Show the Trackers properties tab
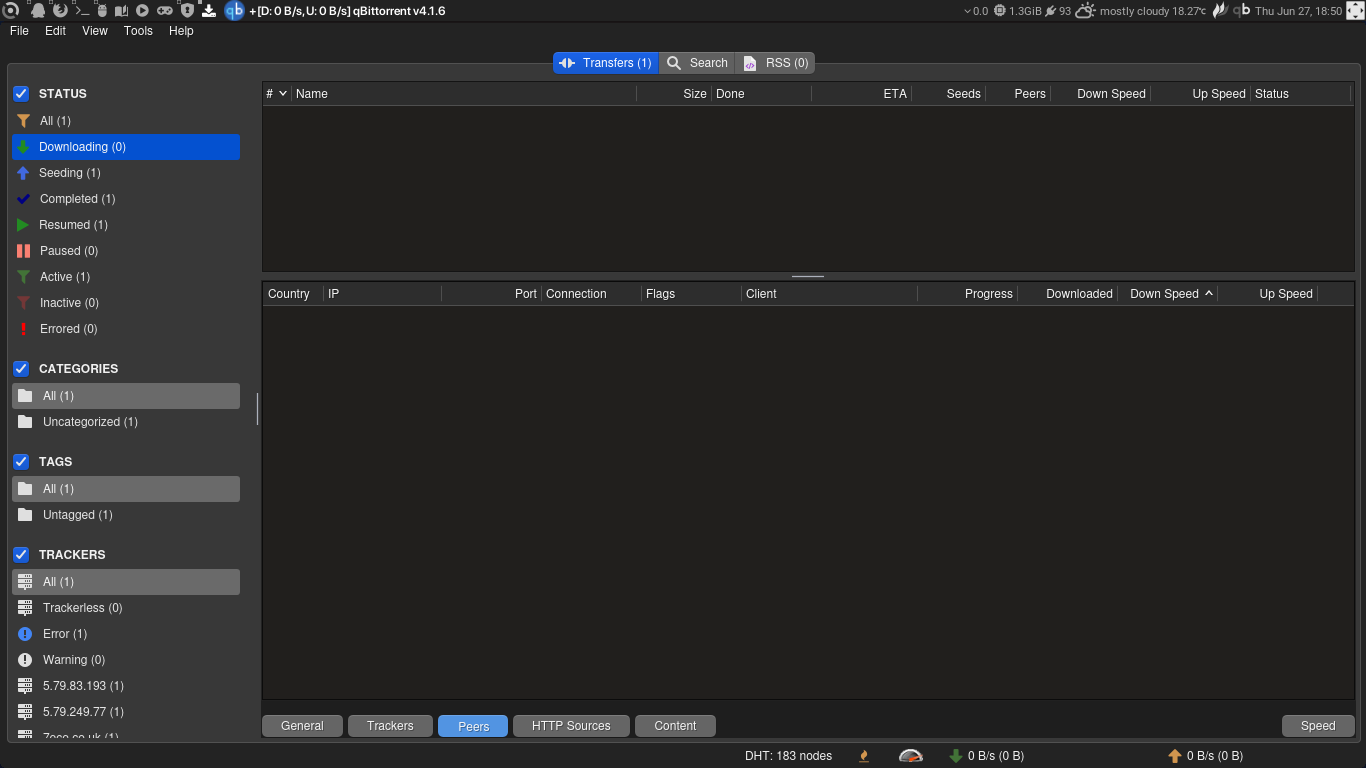Image resolution: width=1366 pixels, height=768 pixels. 390,726
